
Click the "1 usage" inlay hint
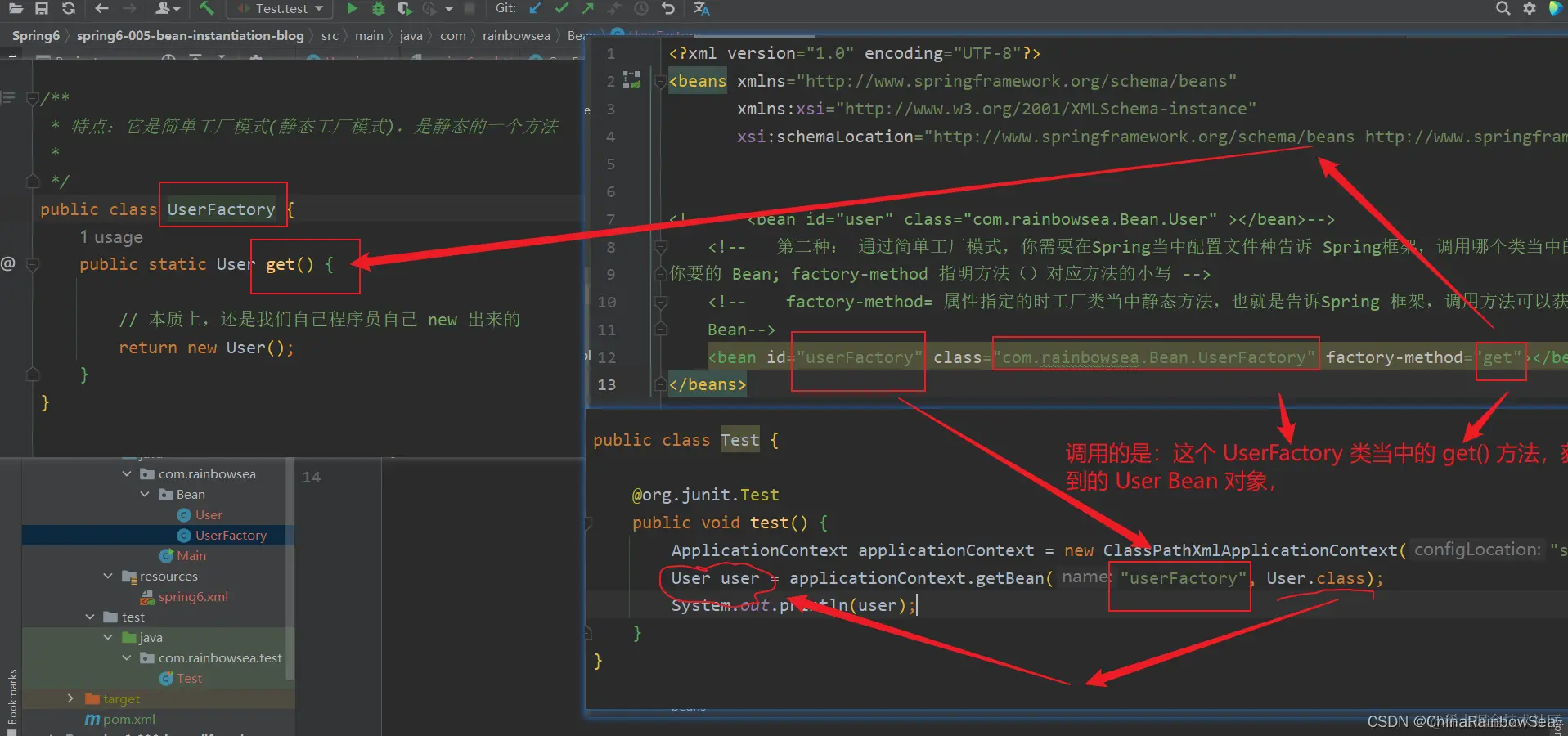click(x=111, y=237)
